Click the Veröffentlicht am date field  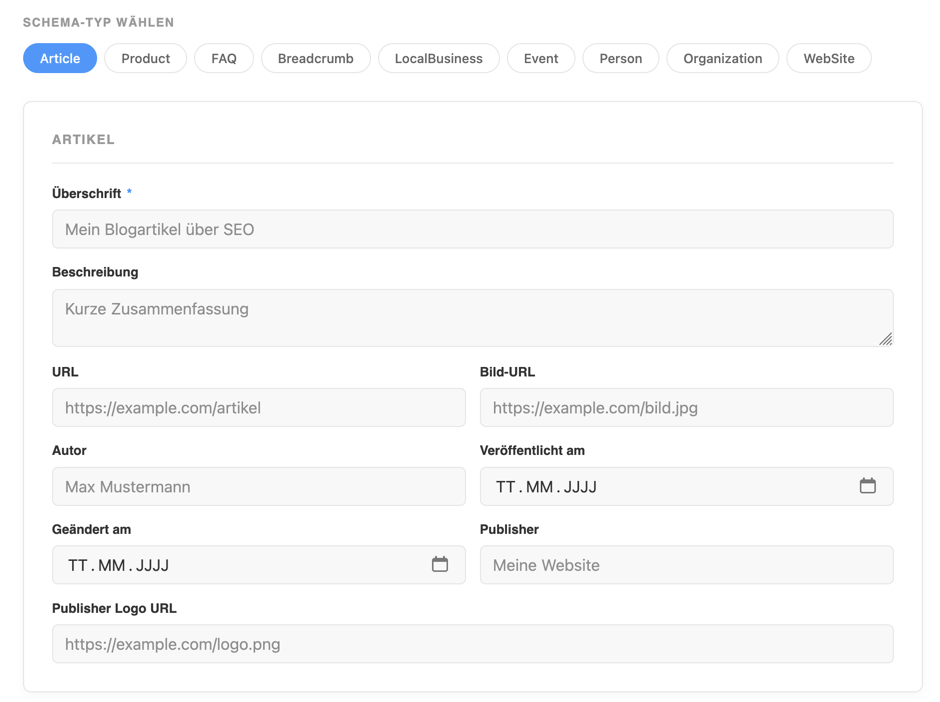click(x=660, y=487)
